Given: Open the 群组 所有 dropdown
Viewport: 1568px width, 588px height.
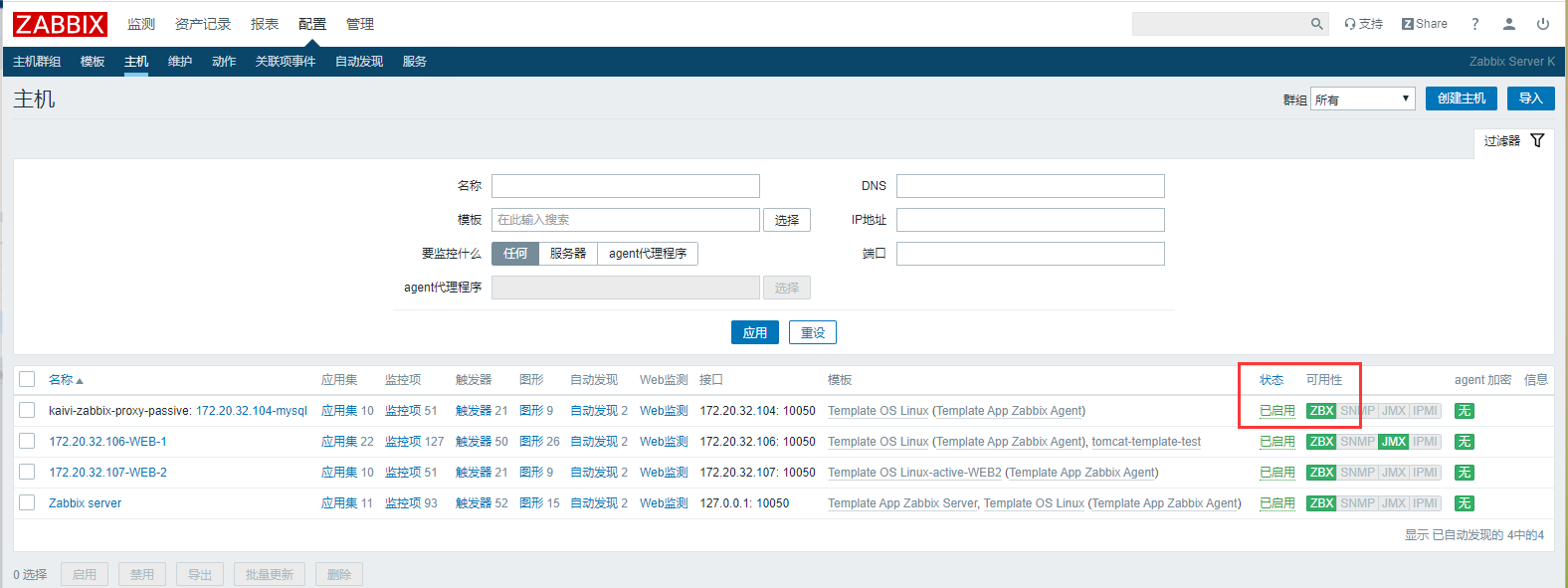Looking at the screenshot, I should click(x=1362, y=98).
